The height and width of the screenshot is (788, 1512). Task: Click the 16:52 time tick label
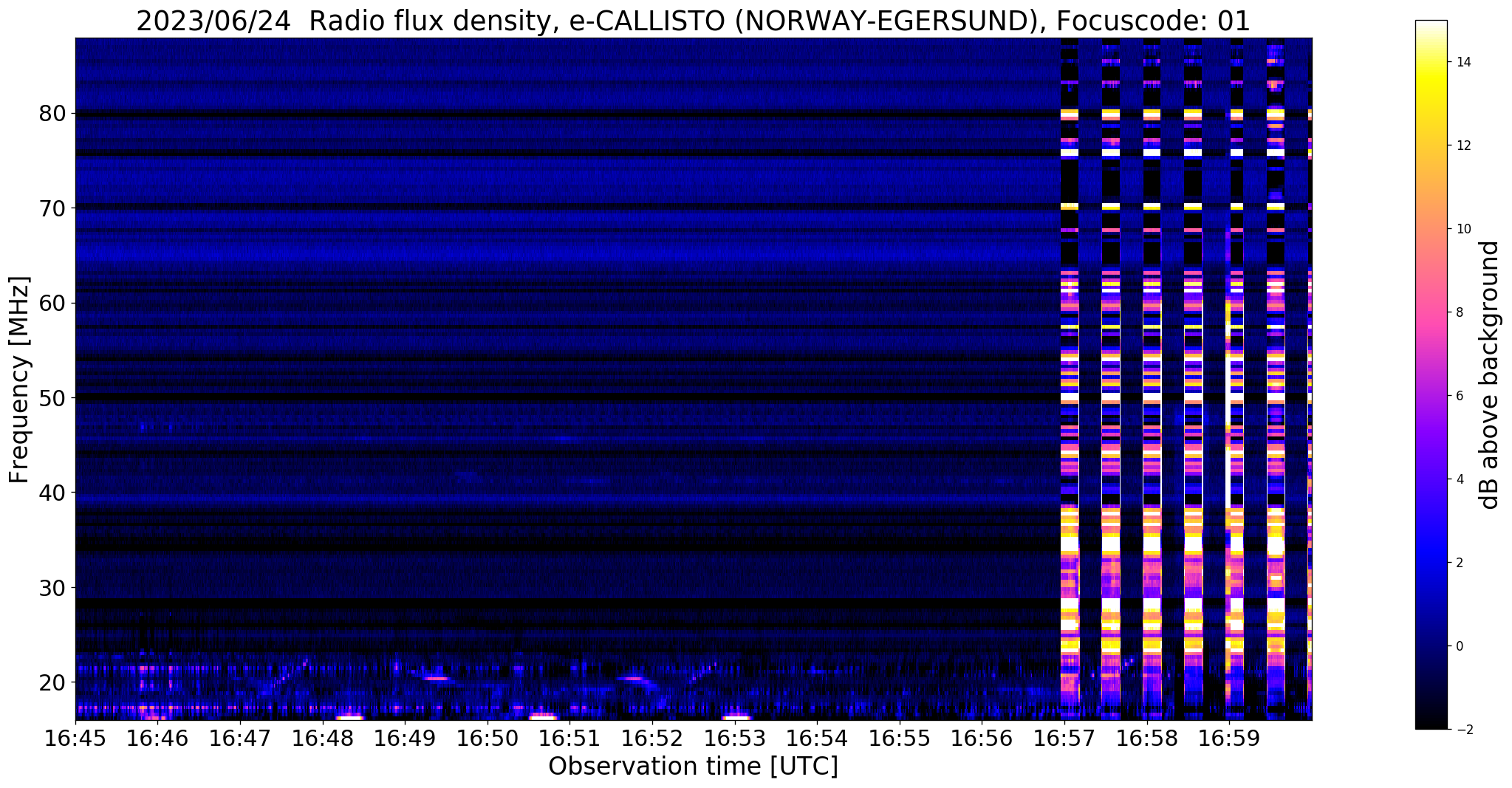[652, 739]
